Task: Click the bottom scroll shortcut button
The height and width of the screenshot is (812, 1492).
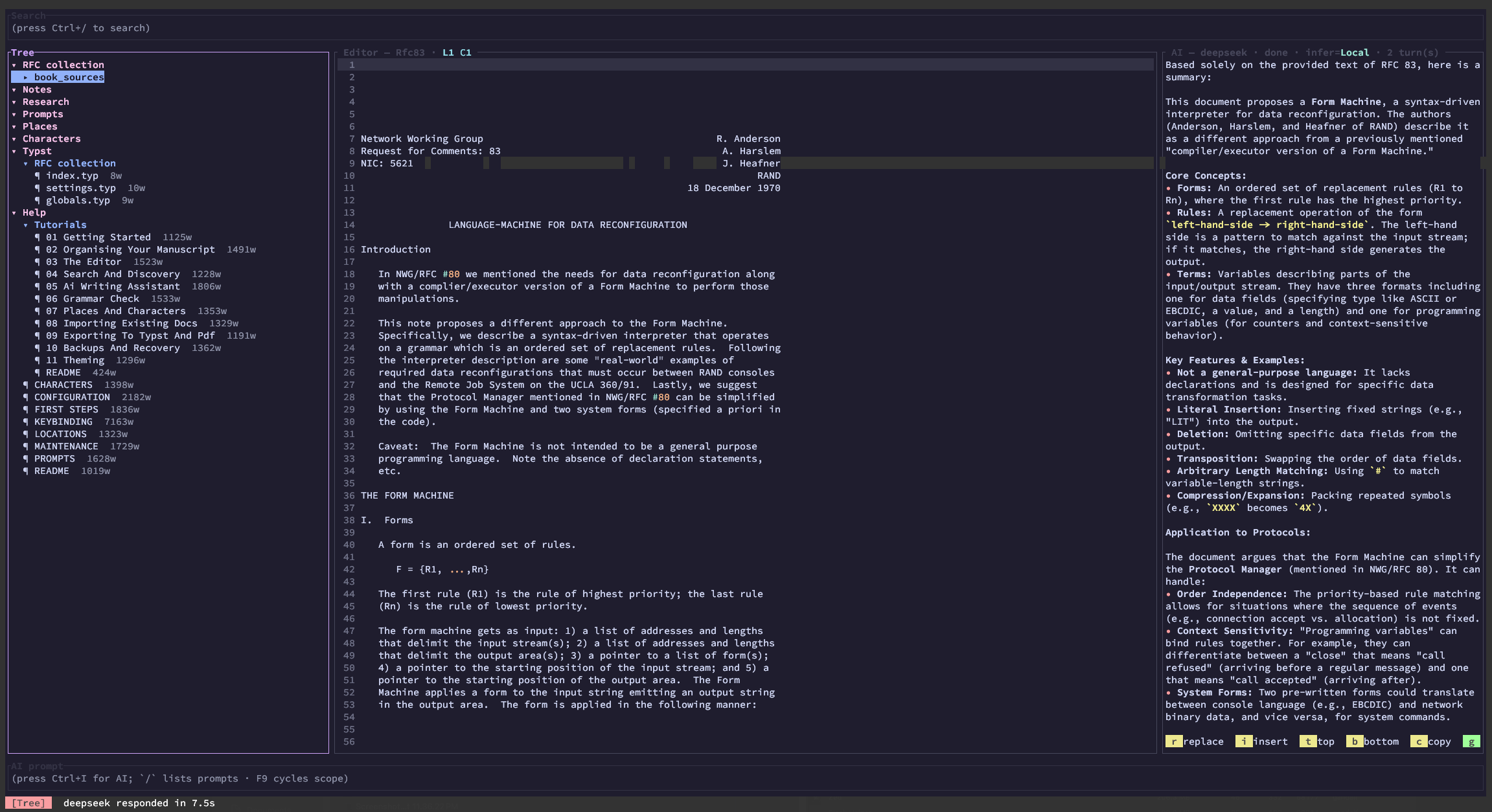Action: tap(1372, 741)
